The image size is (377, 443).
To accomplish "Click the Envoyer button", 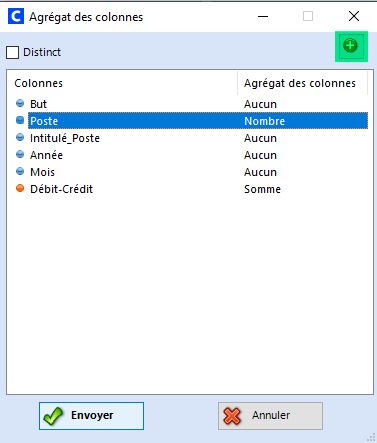I will pos(91,416).
